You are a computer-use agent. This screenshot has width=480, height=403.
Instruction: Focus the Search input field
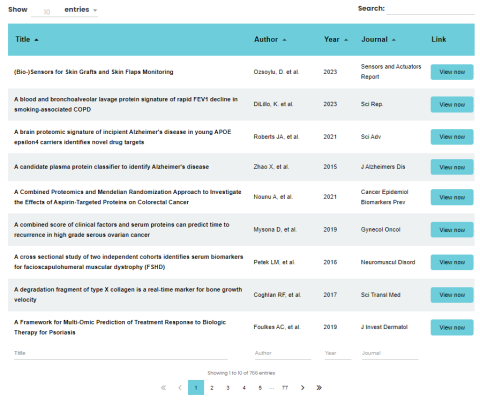pyautogui.click(x=430, y=9)
